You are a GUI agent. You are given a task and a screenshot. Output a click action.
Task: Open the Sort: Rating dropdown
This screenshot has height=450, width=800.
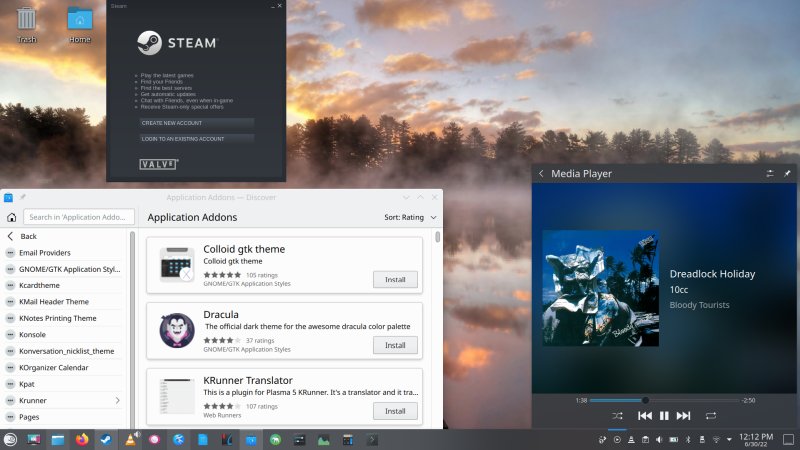410,217
